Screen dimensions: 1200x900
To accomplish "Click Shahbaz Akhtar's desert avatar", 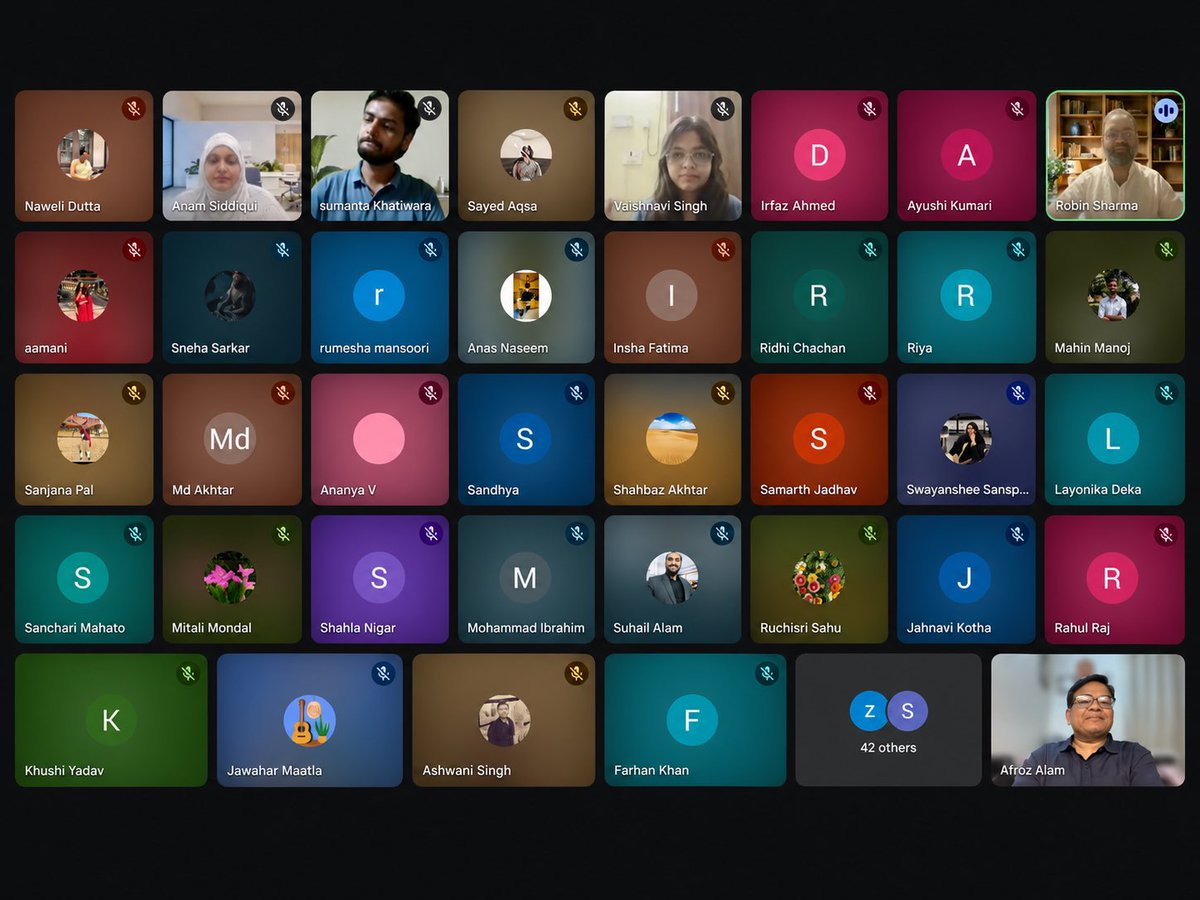I will (672, 438).
